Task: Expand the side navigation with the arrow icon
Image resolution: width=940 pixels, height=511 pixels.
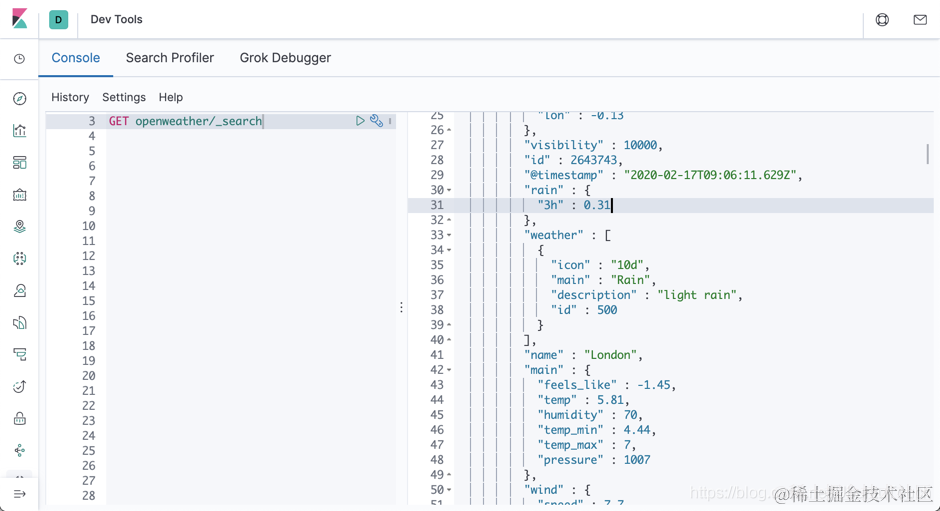Action: 20,494
